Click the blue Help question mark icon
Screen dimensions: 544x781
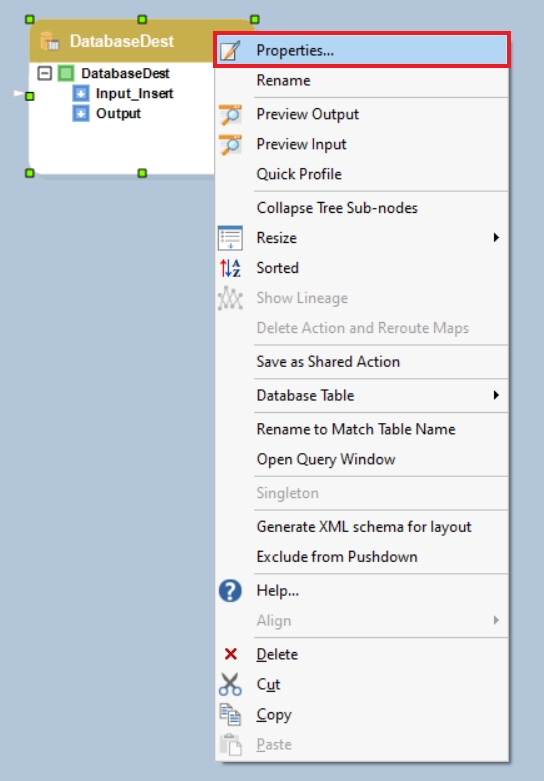tap(230, 591)
